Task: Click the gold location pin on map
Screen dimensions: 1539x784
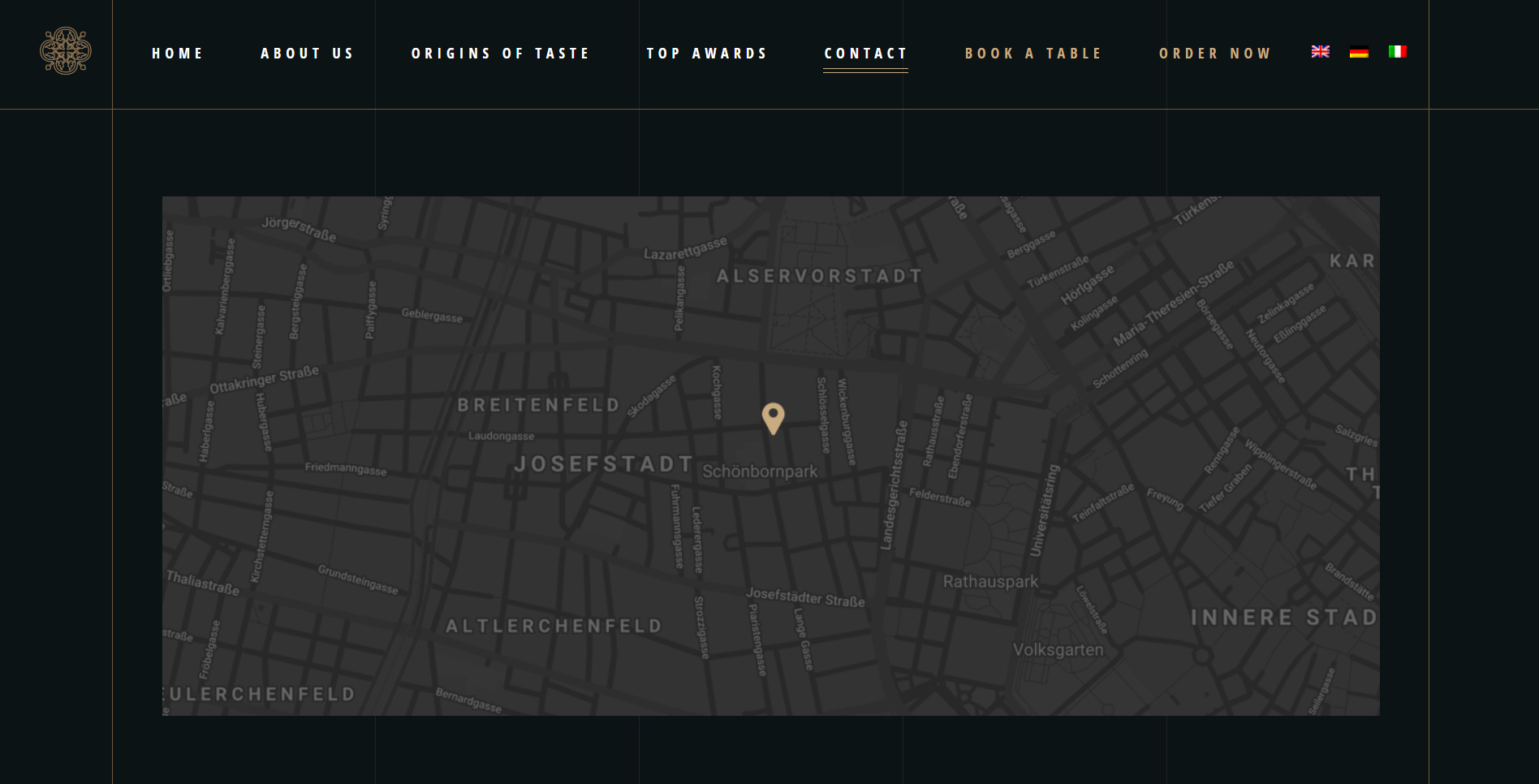Action: point(773,417)
